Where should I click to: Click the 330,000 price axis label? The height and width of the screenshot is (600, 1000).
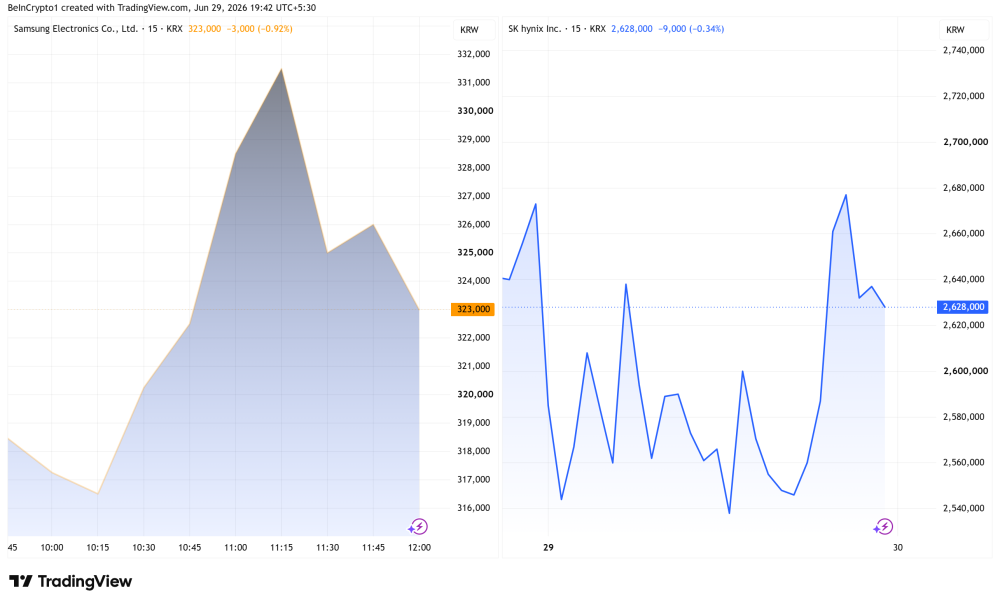475,110
